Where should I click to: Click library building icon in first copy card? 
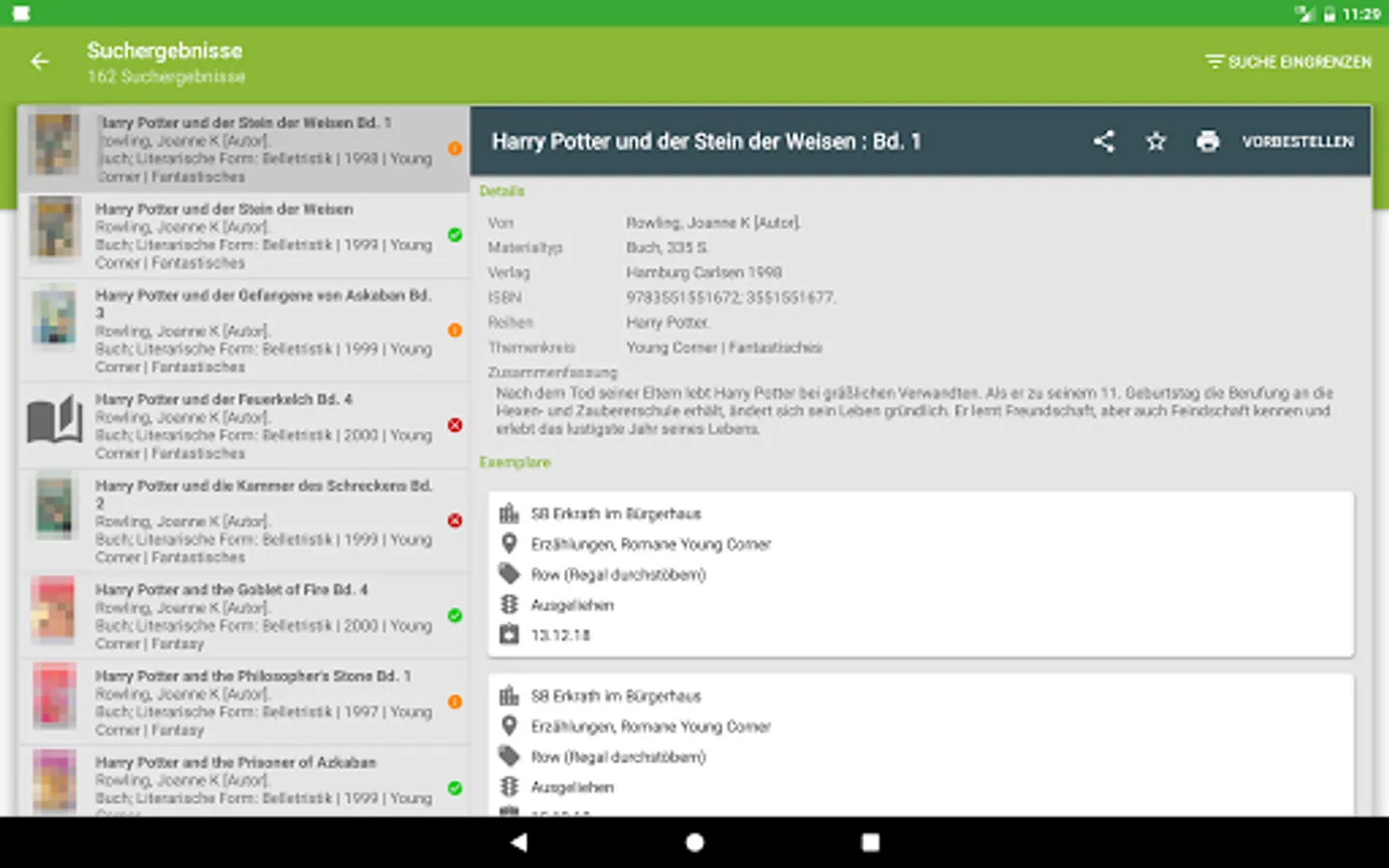(x=509, y=514)
